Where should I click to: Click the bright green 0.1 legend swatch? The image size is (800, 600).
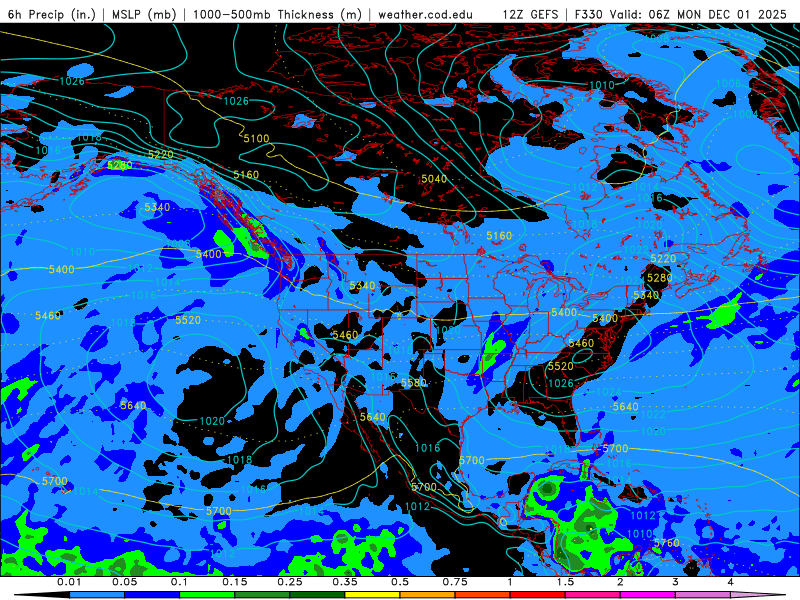[x=207, y=595]
